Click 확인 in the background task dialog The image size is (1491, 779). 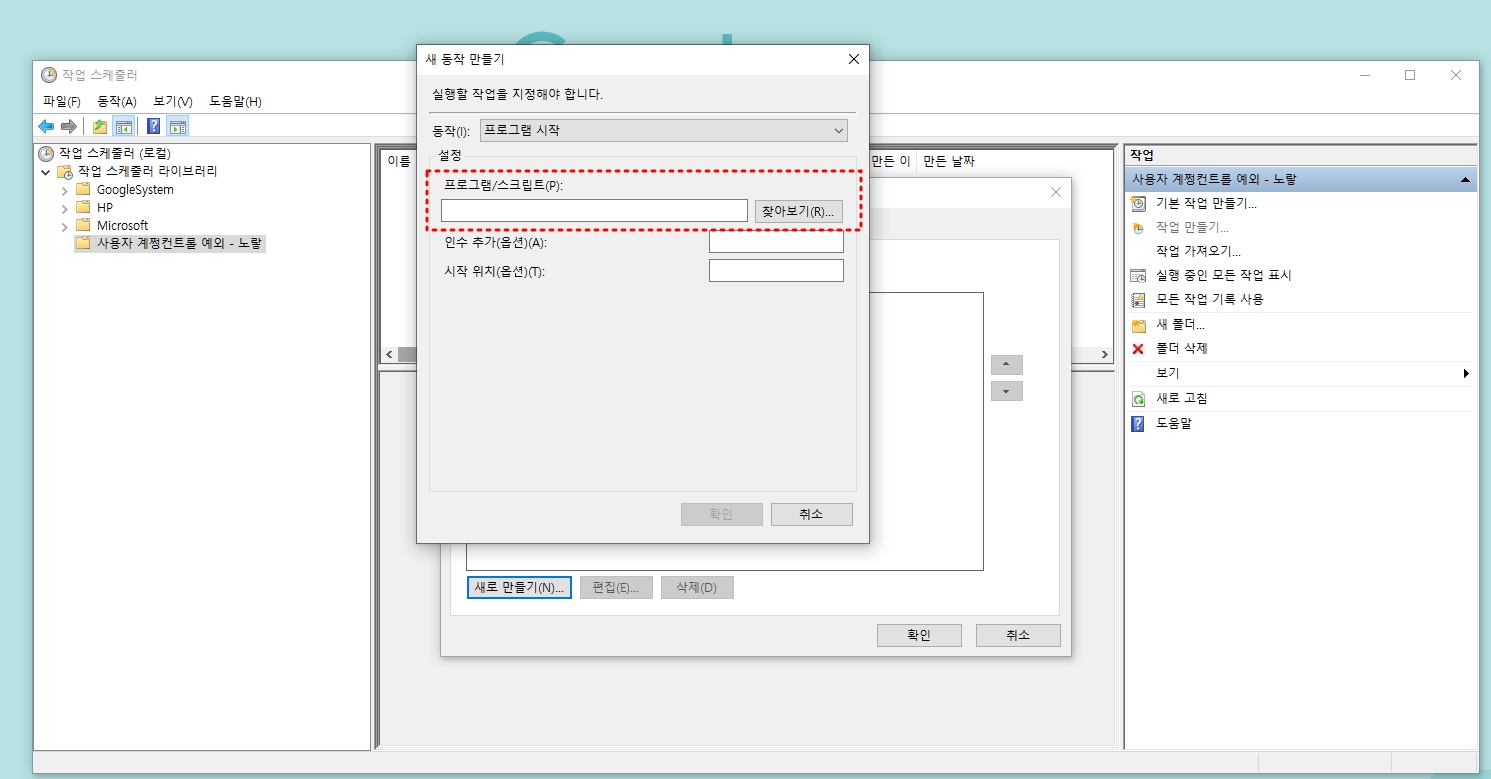click(x=919, y=635)
